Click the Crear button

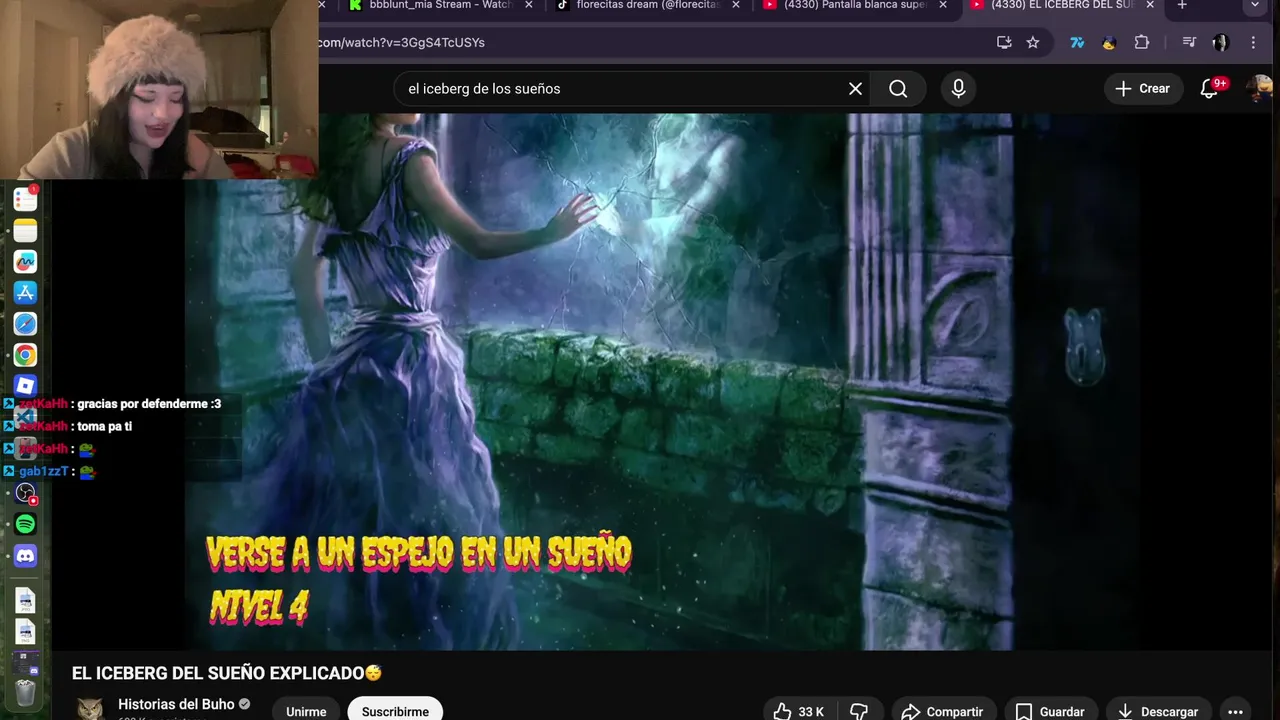click(1142, 89)
